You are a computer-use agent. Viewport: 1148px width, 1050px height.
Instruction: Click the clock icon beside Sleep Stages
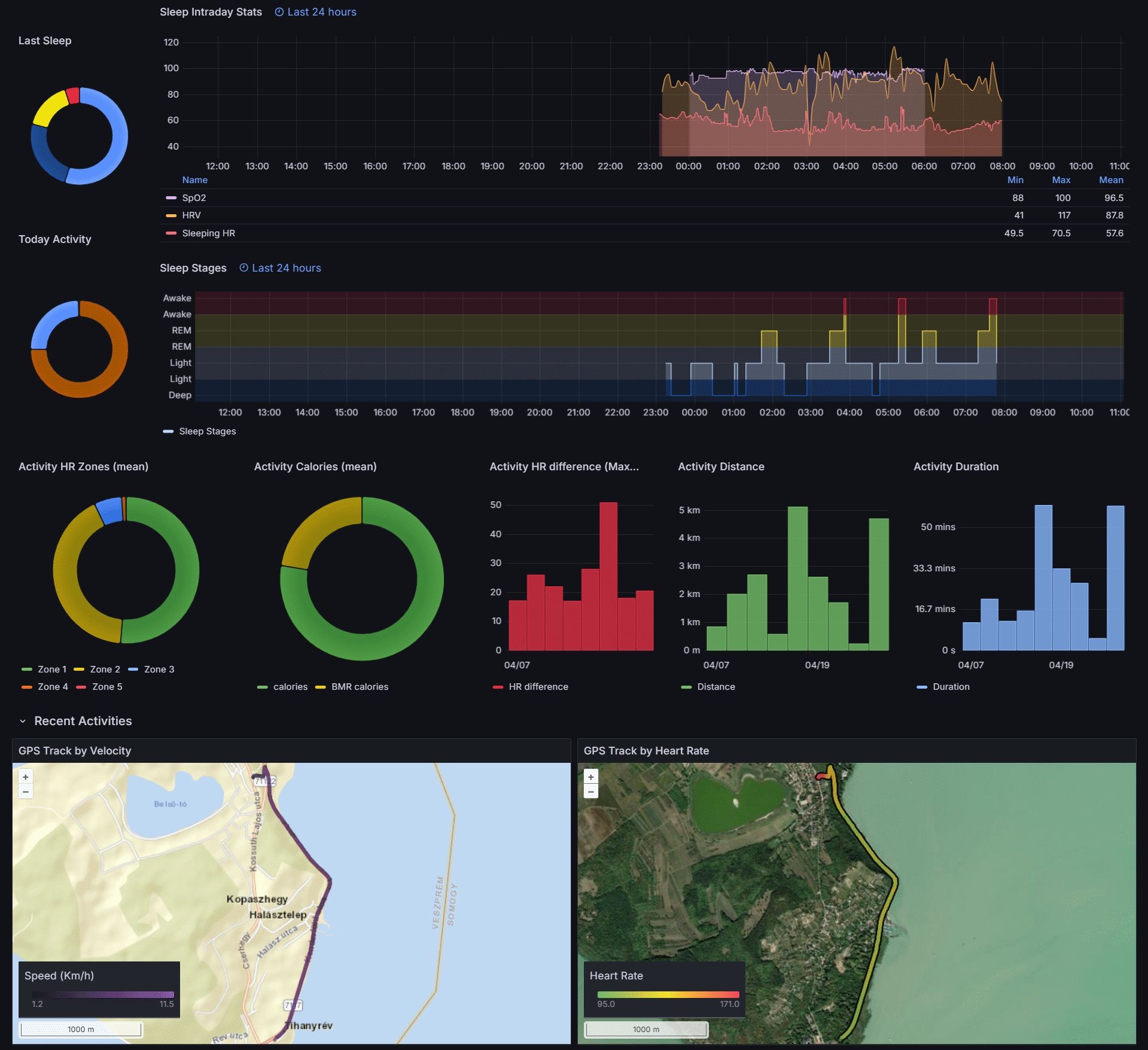243,268
